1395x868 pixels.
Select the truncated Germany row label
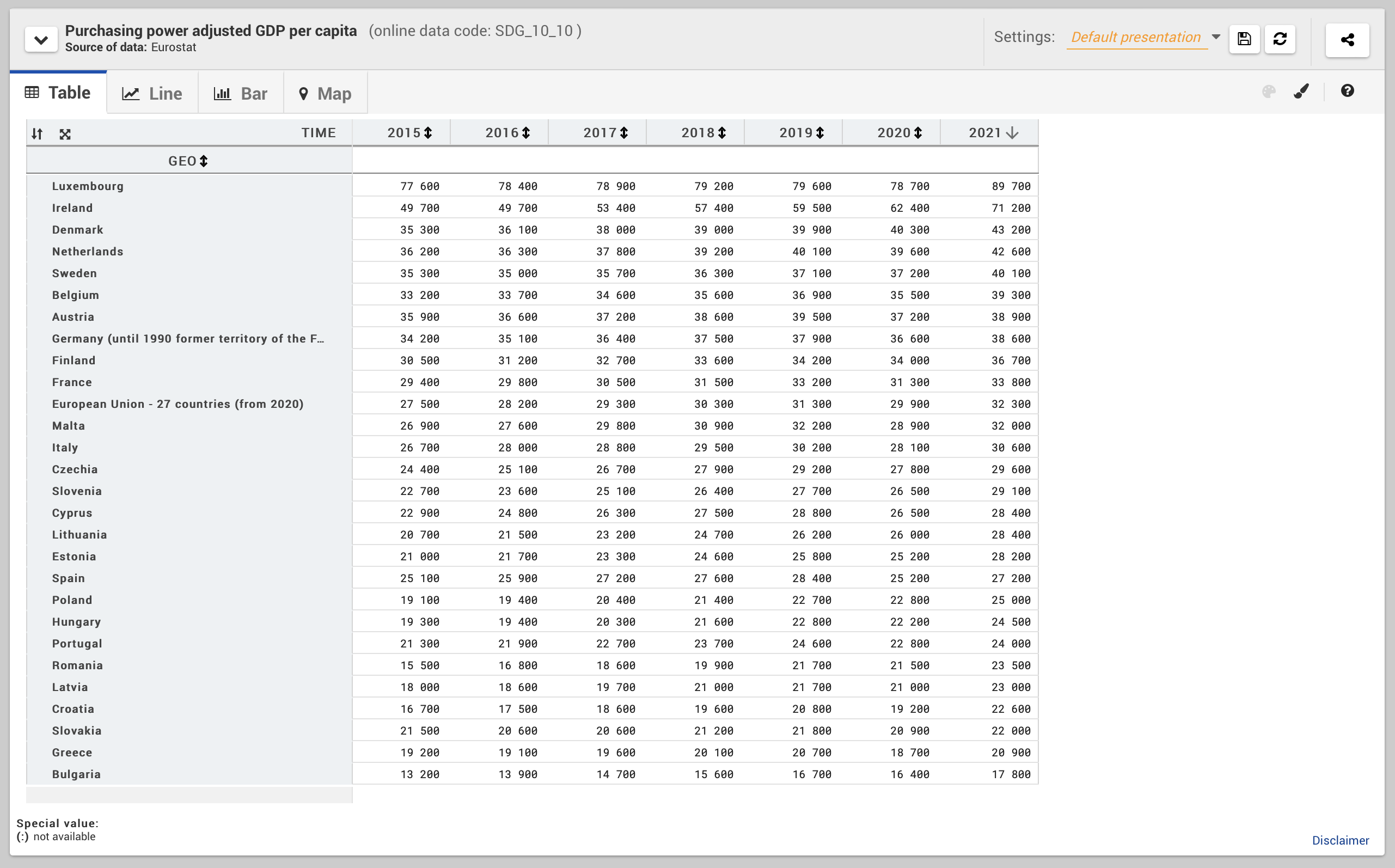[x=188, y=339]
